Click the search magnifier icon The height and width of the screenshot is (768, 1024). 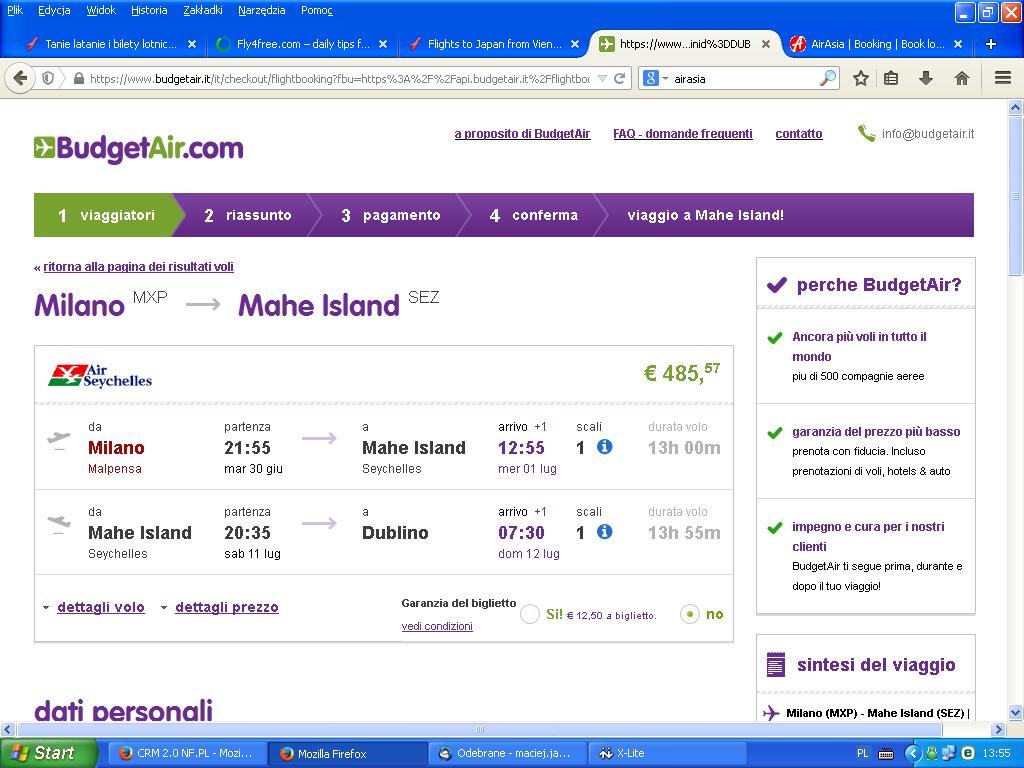827,78
